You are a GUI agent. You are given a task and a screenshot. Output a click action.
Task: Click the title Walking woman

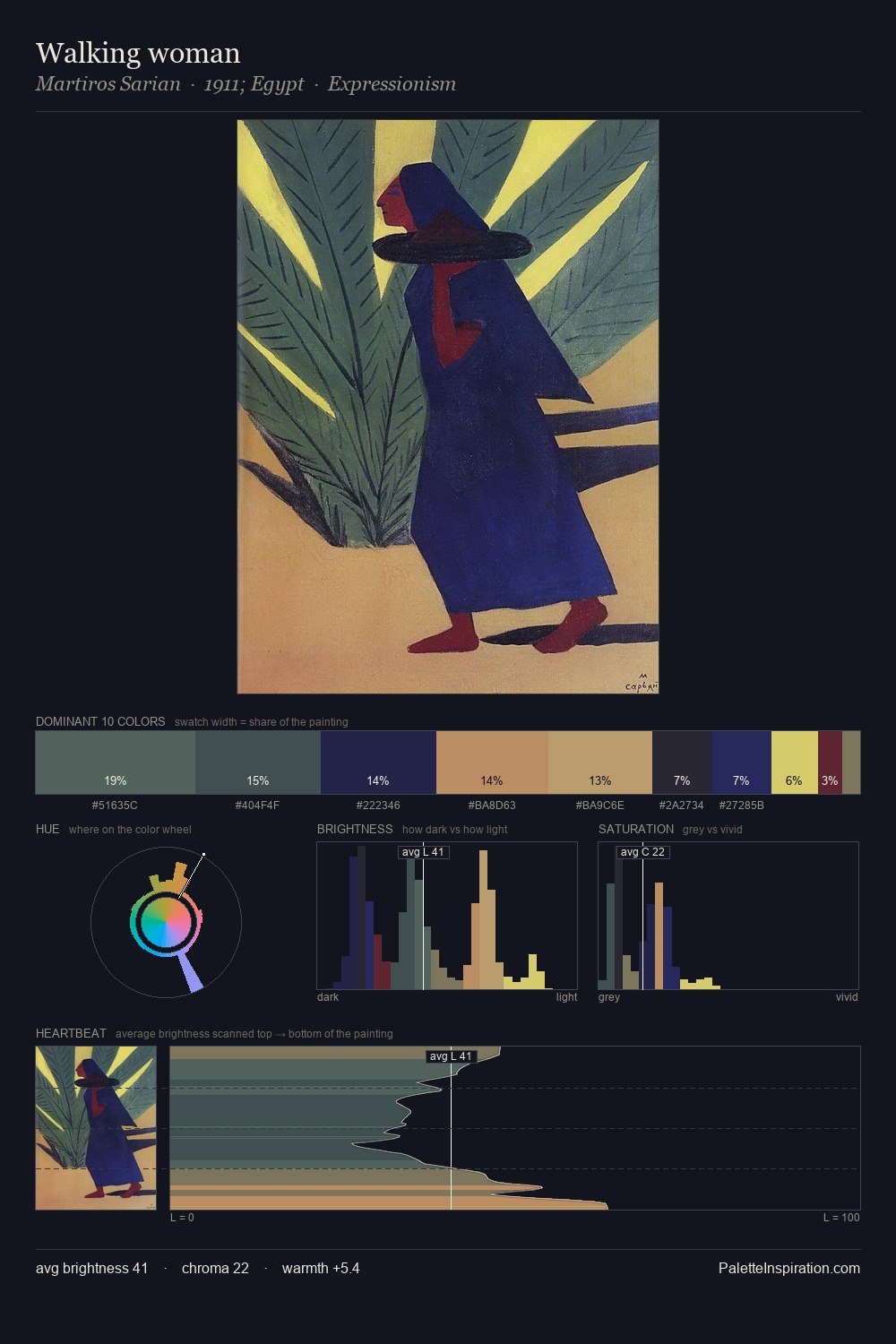(138, 53)
